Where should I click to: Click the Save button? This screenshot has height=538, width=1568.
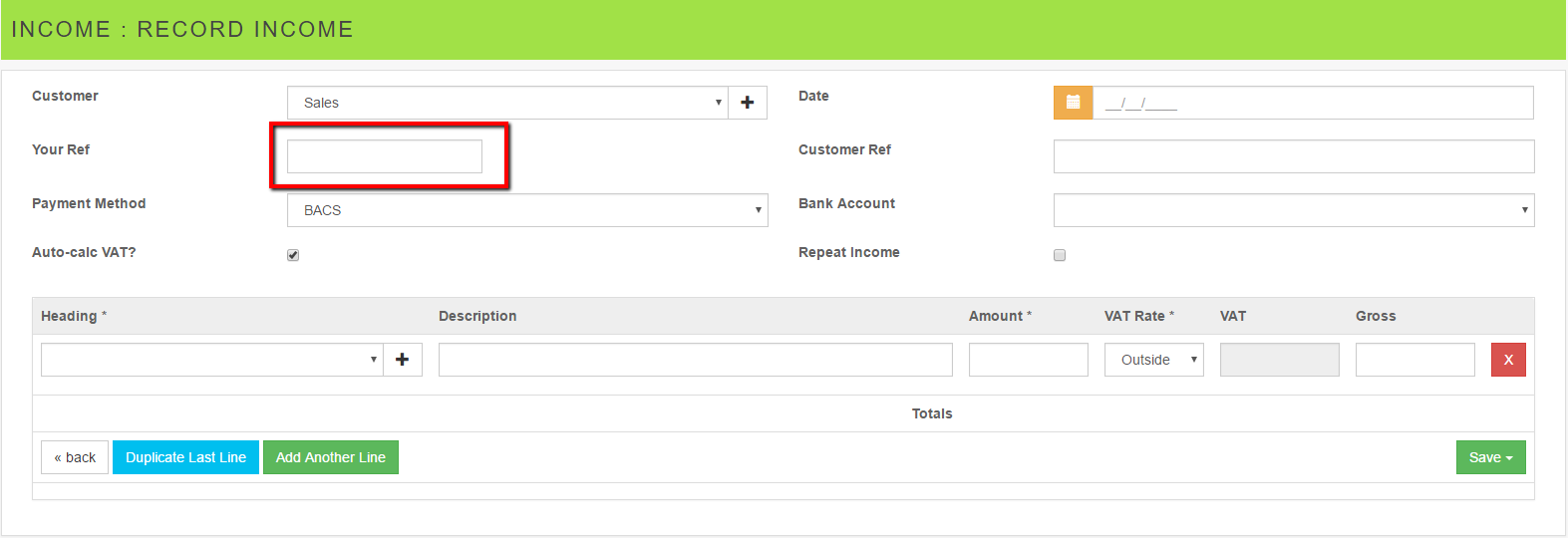click(1490, 457)
